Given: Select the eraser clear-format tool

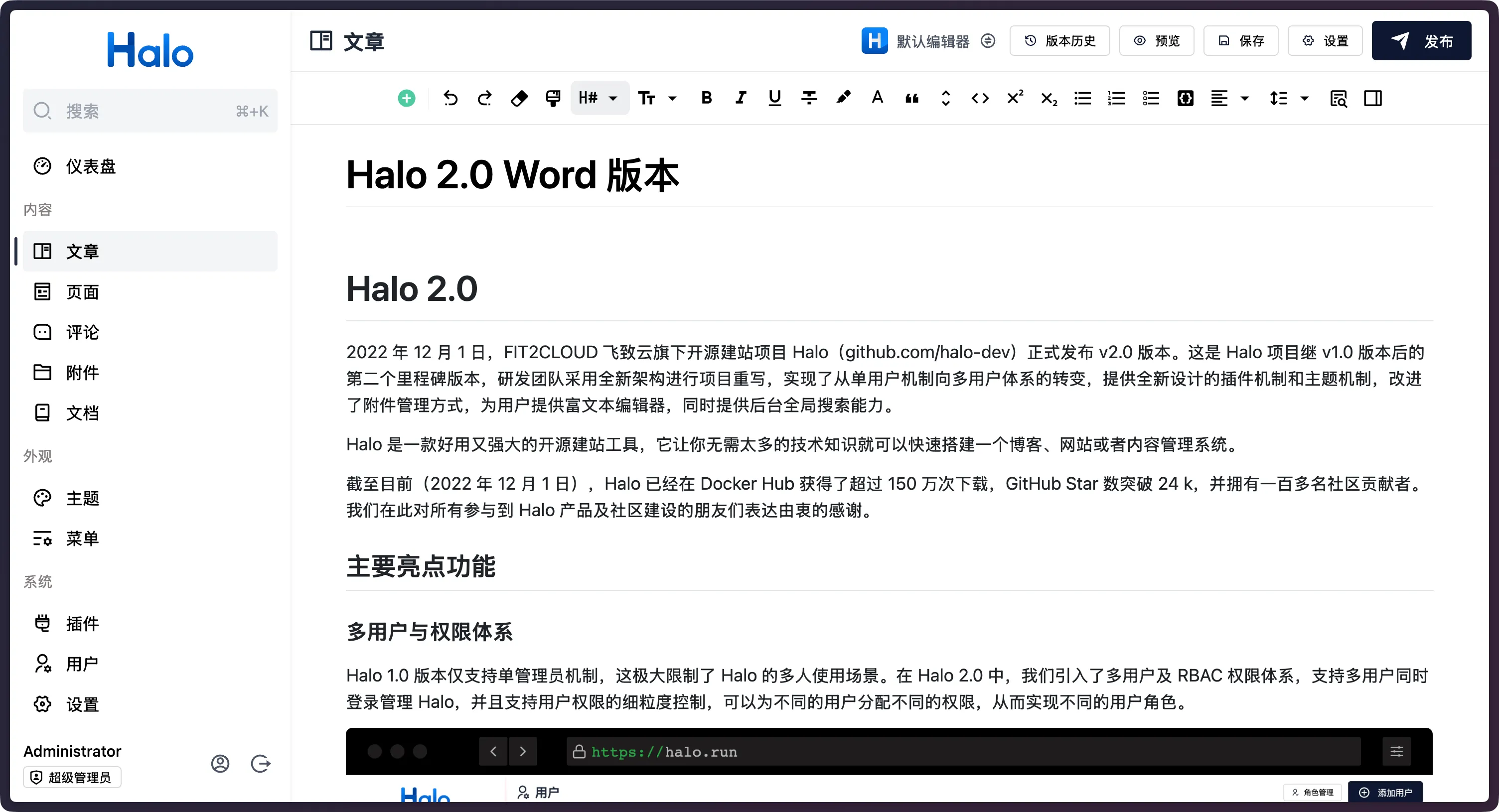Looking at the screenshot, I should (x=518, y=98).
